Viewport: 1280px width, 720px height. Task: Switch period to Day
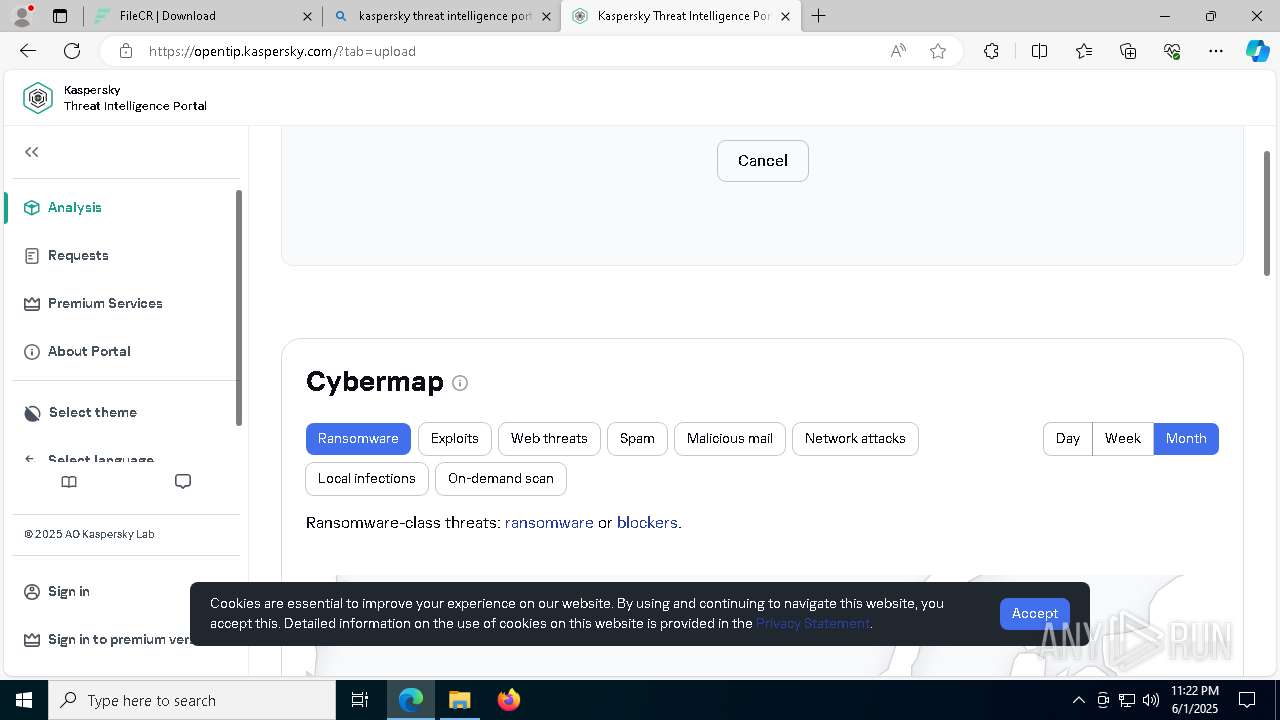click(1068, 439)
